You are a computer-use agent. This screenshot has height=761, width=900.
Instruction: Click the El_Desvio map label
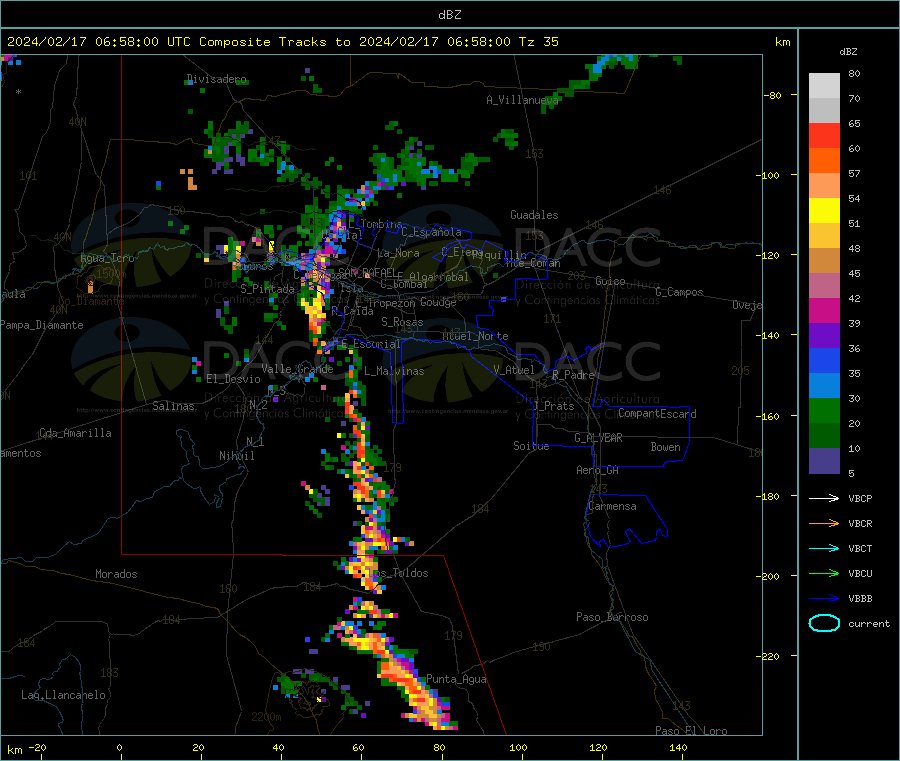point(233,379)
